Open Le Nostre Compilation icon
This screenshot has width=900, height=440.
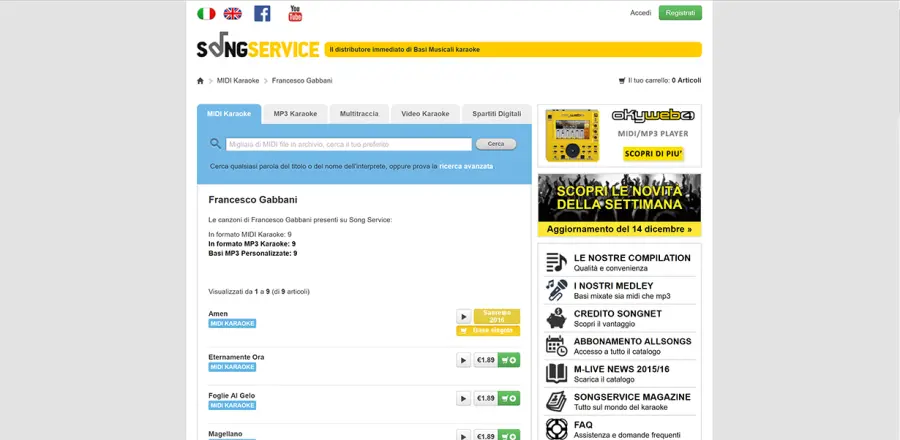[x=556, y=263]
